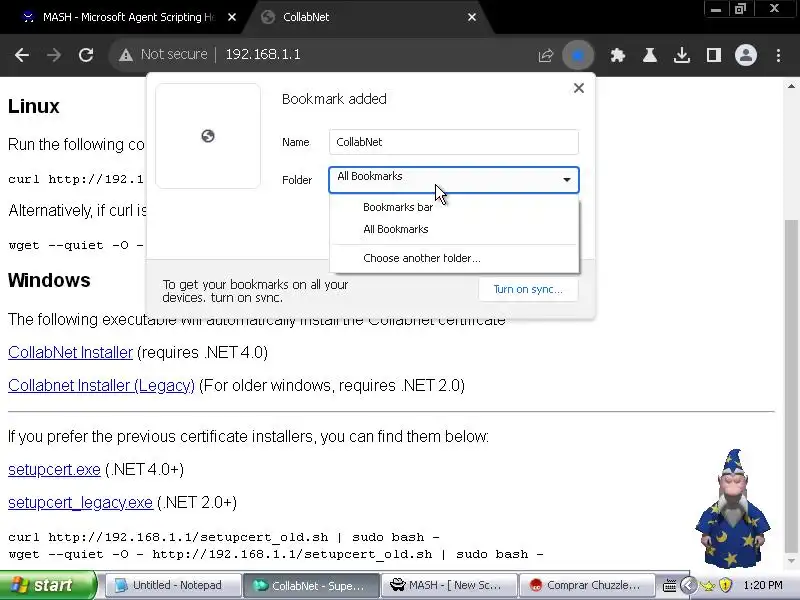Click the page vertical scrollbar thumb
This screenshot has height=600, width=800.
point(791,386)
